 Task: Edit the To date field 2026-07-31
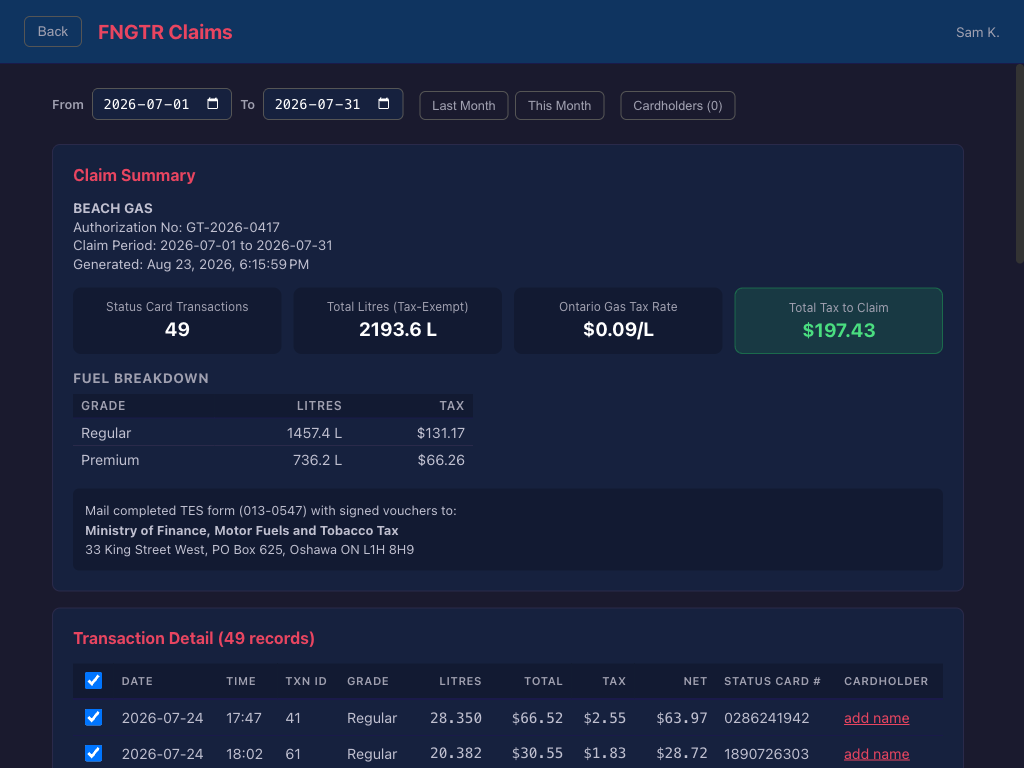click(x=332, y=104)
